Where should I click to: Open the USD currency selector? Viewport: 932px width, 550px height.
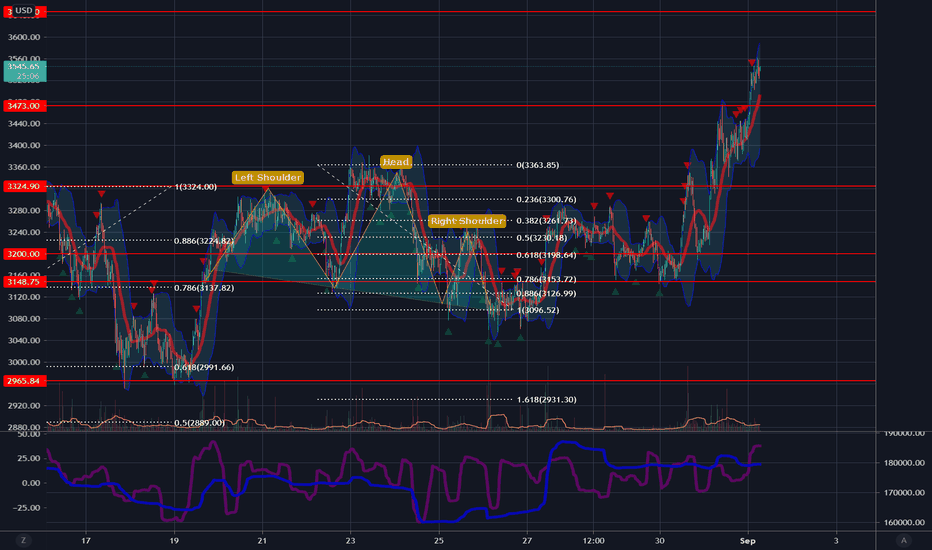pos(24,10)
